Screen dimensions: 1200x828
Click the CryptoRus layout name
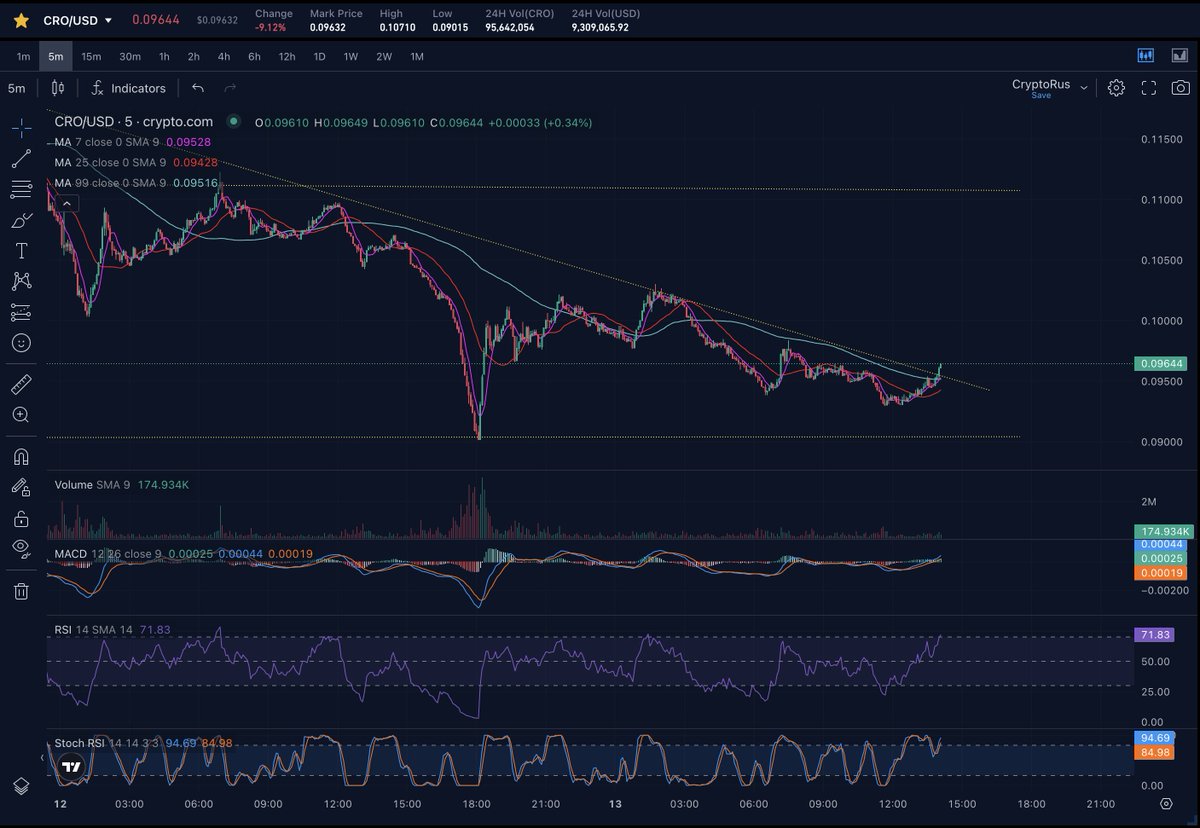(x=1041, y=84)
